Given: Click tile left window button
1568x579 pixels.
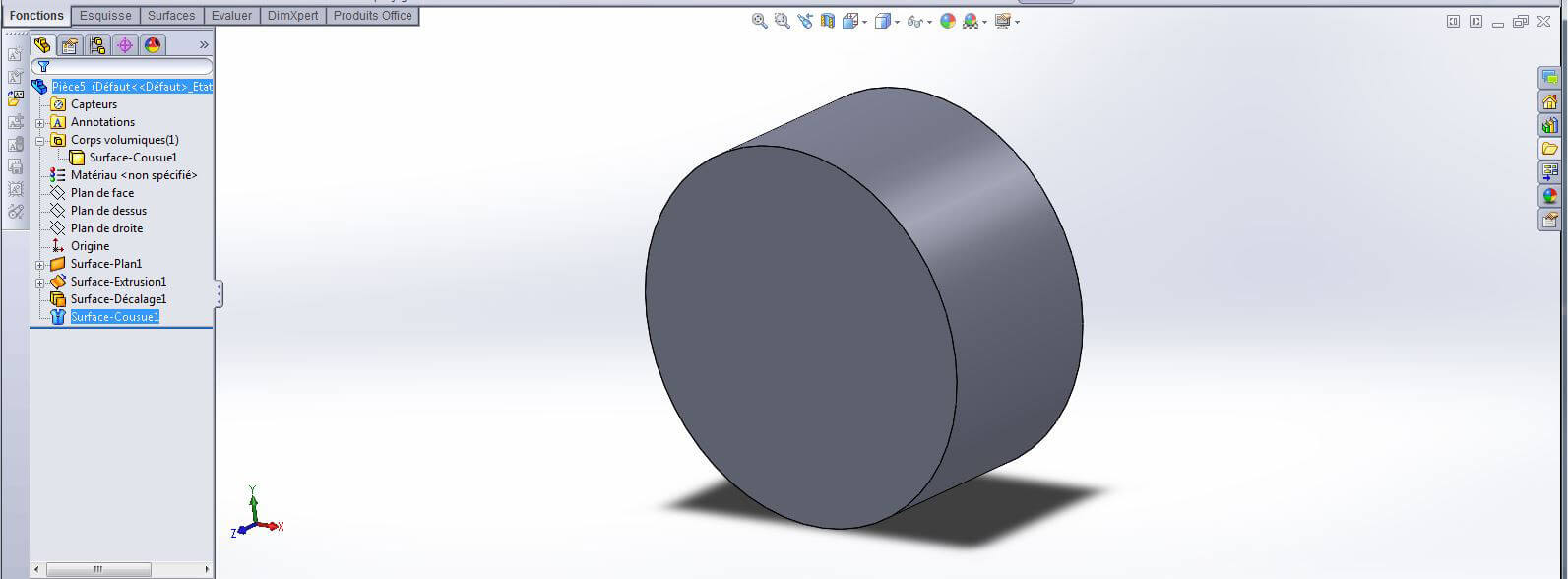Looking at the screenshot, I should [x=1453, y=22].
